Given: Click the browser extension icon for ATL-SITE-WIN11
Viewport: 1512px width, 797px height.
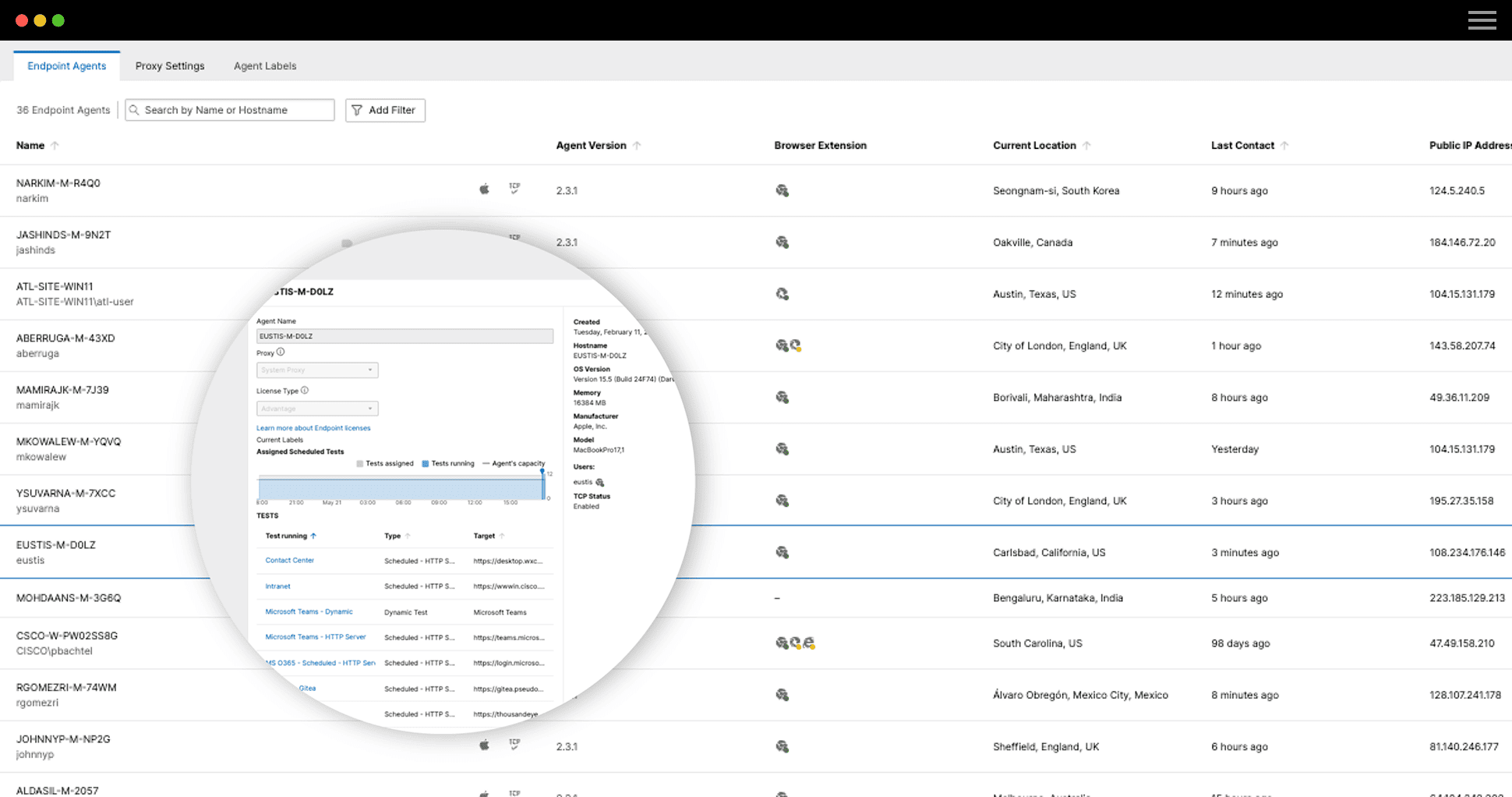Looking at the screenshot, I should [782, 294].
